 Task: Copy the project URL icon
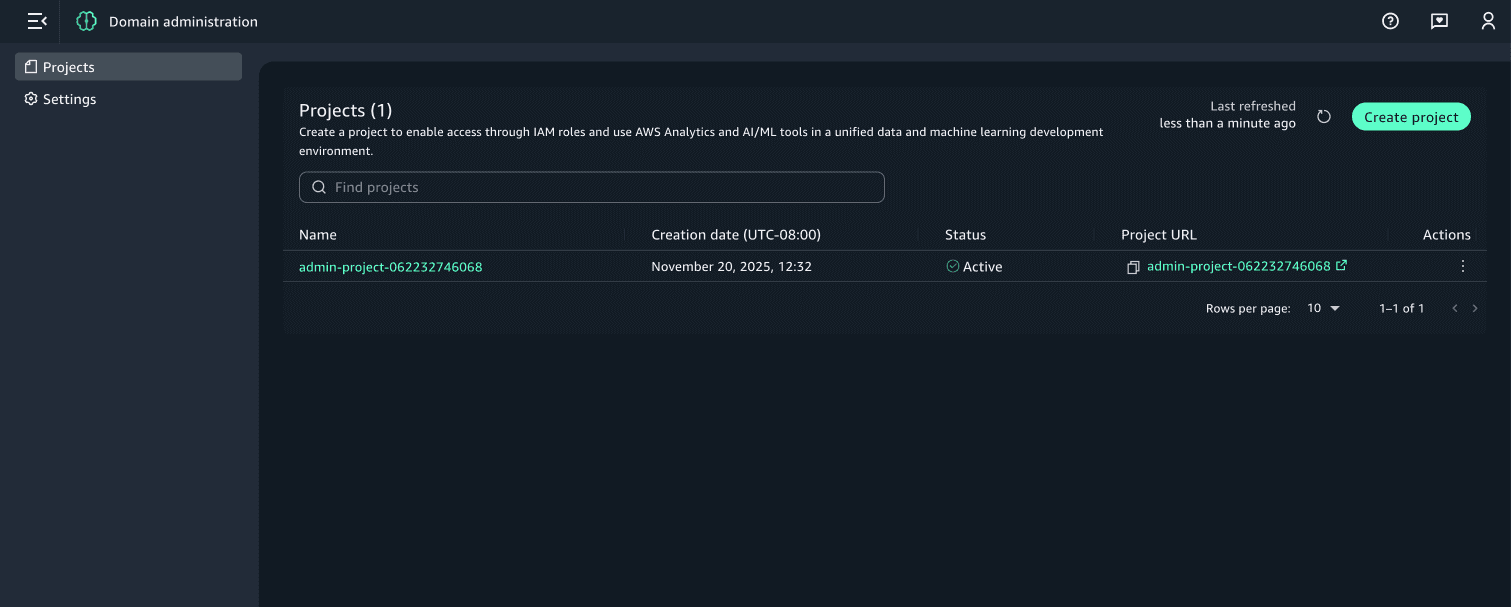click(1133, 267)
